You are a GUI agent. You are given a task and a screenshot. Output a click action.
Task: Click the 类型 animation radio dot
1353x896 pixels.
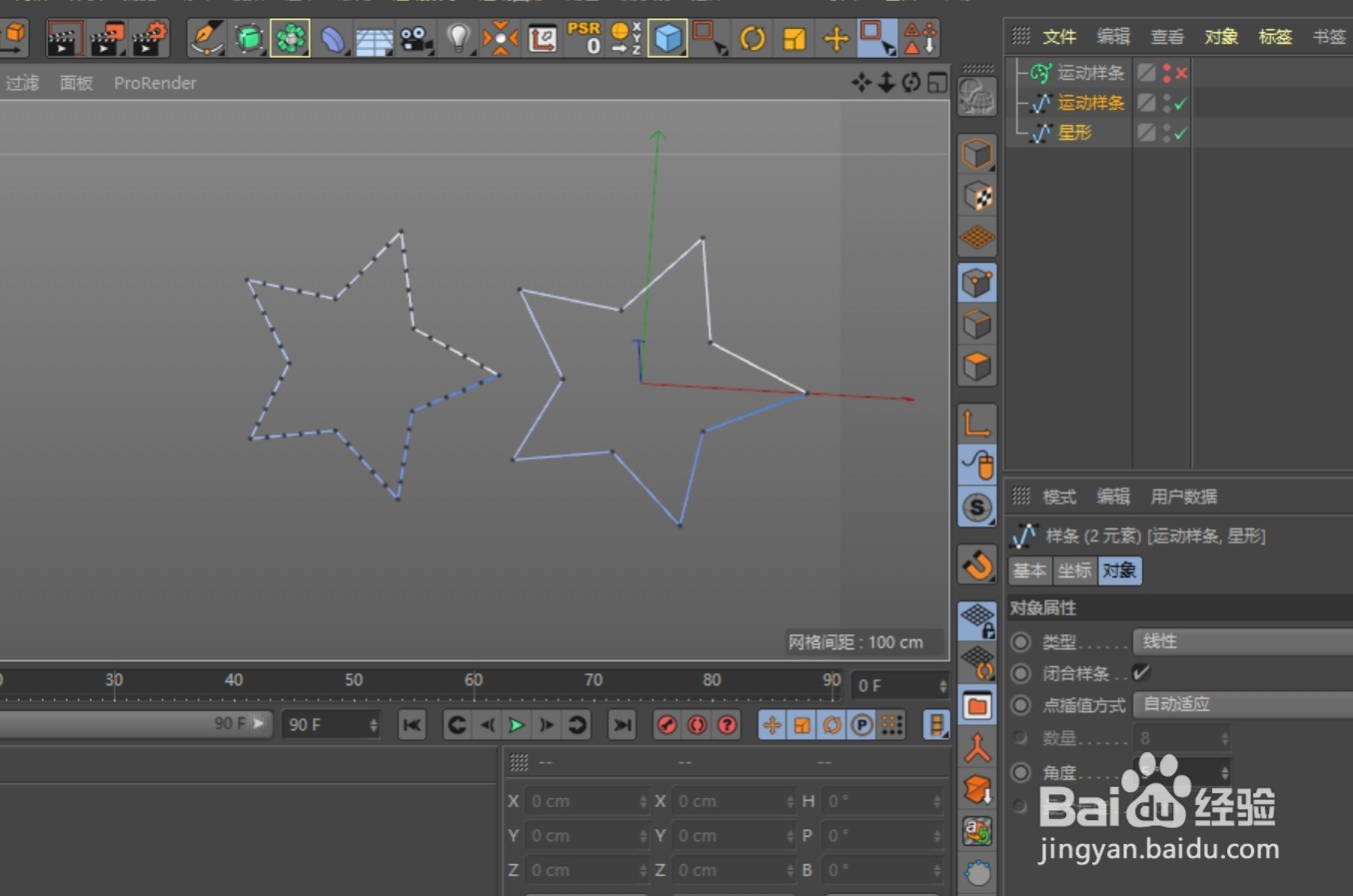tap(1020, 641)
